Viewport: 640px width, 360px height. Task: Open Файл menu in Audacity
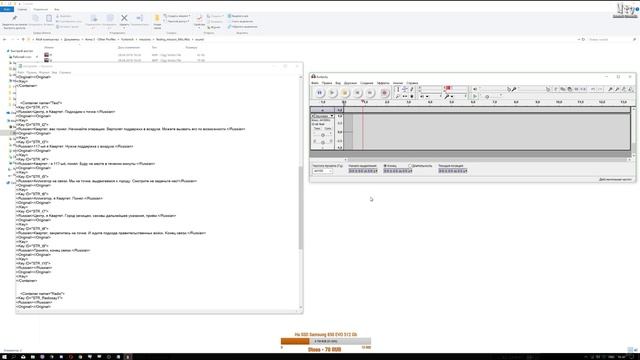click(315, 83)
